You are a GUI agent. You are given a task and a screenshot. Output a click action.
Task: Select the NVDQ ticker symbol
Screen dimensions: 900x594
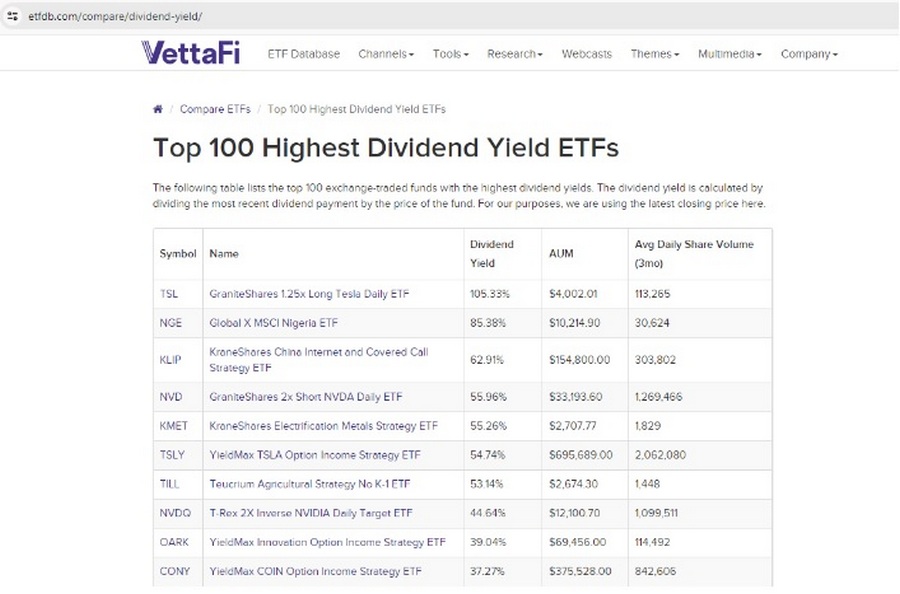[175, 513]
